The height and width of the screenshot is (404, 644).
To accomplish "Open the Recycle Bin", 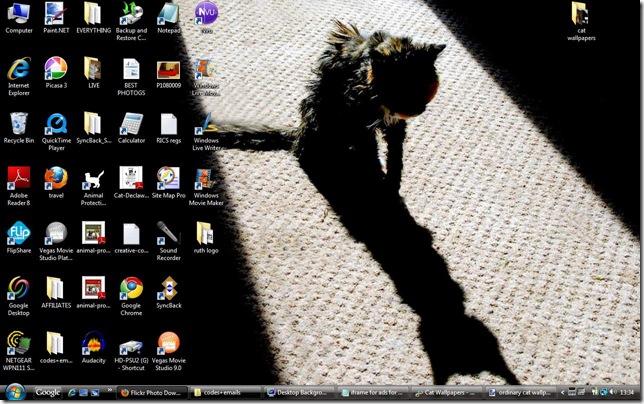I will coord(18,128).
